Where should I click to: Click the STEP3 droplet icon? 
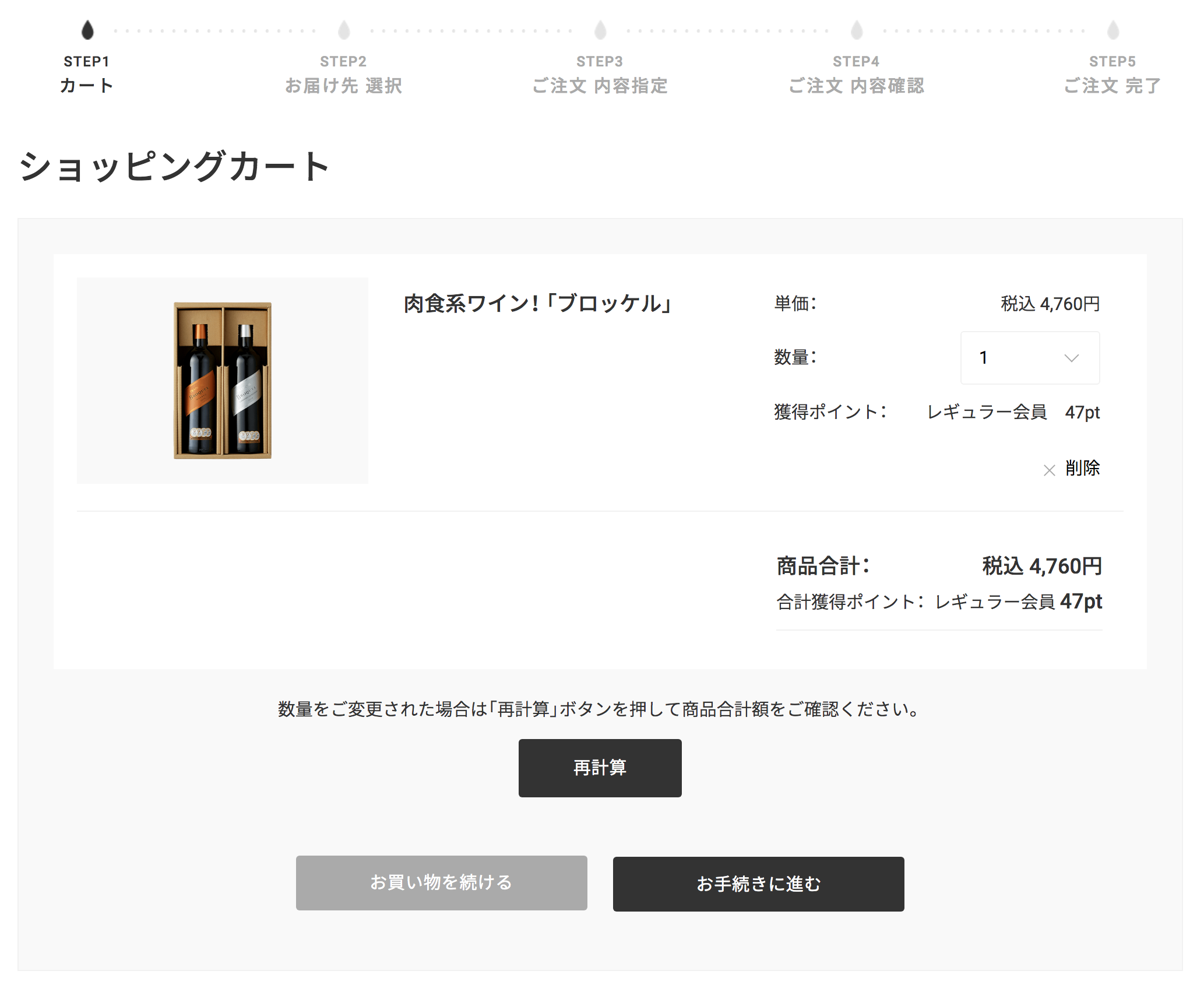point(600,30)
